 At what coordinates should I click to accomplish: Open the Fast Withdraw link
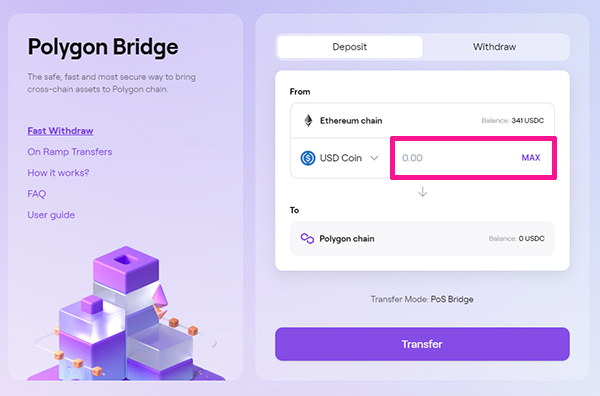60,131
